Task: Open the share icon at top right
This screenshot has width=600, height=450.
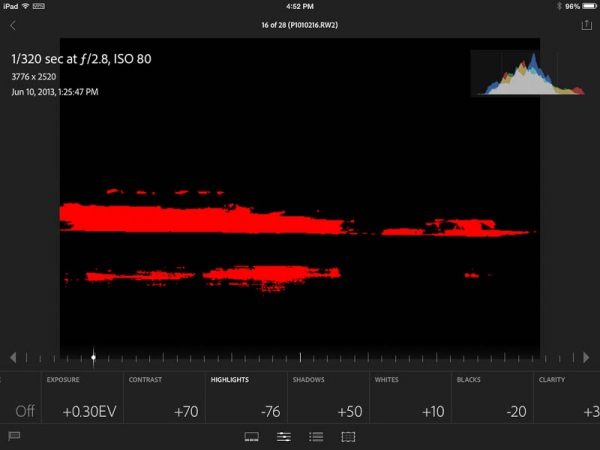Action: coord(586,25)
